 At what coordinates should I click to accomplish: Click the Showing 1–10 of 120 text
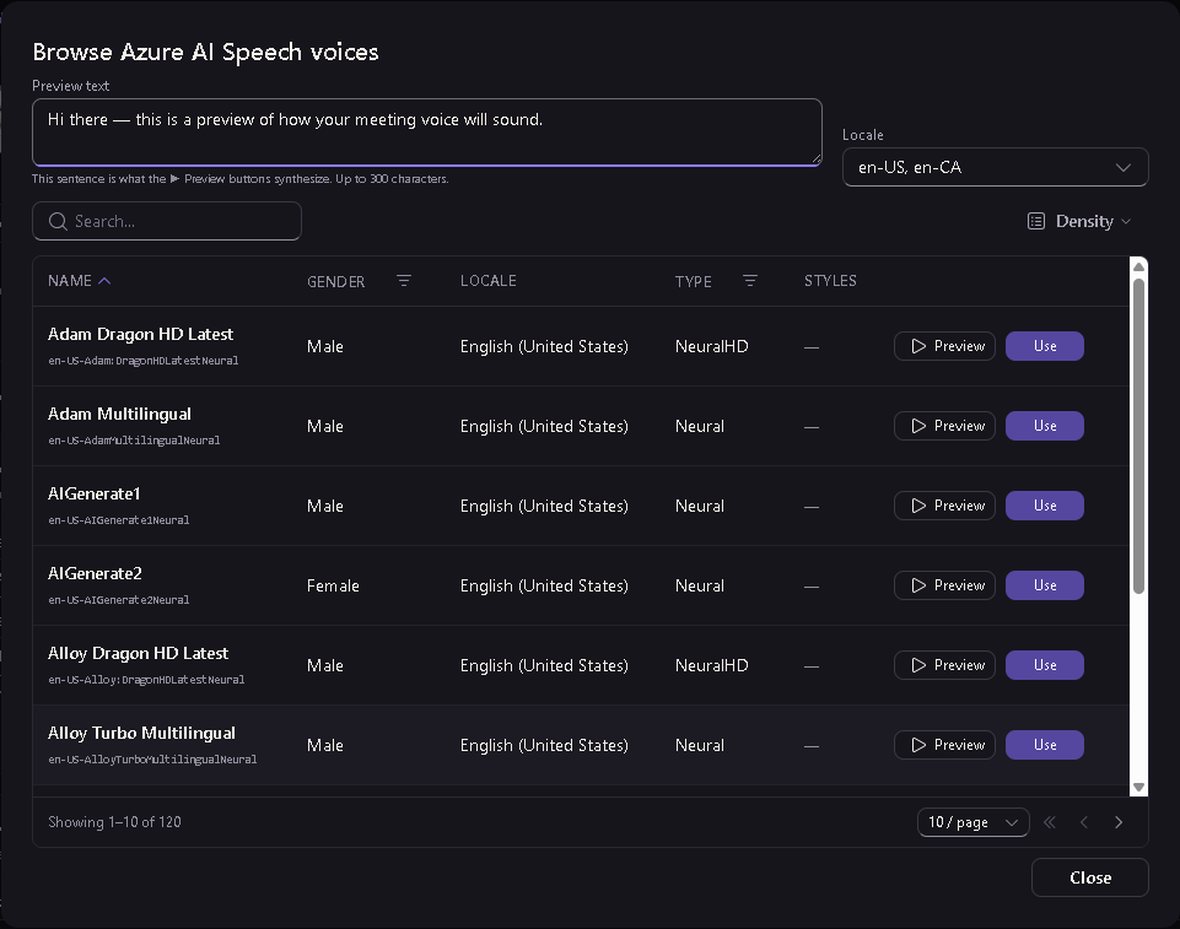pos(114,822)
